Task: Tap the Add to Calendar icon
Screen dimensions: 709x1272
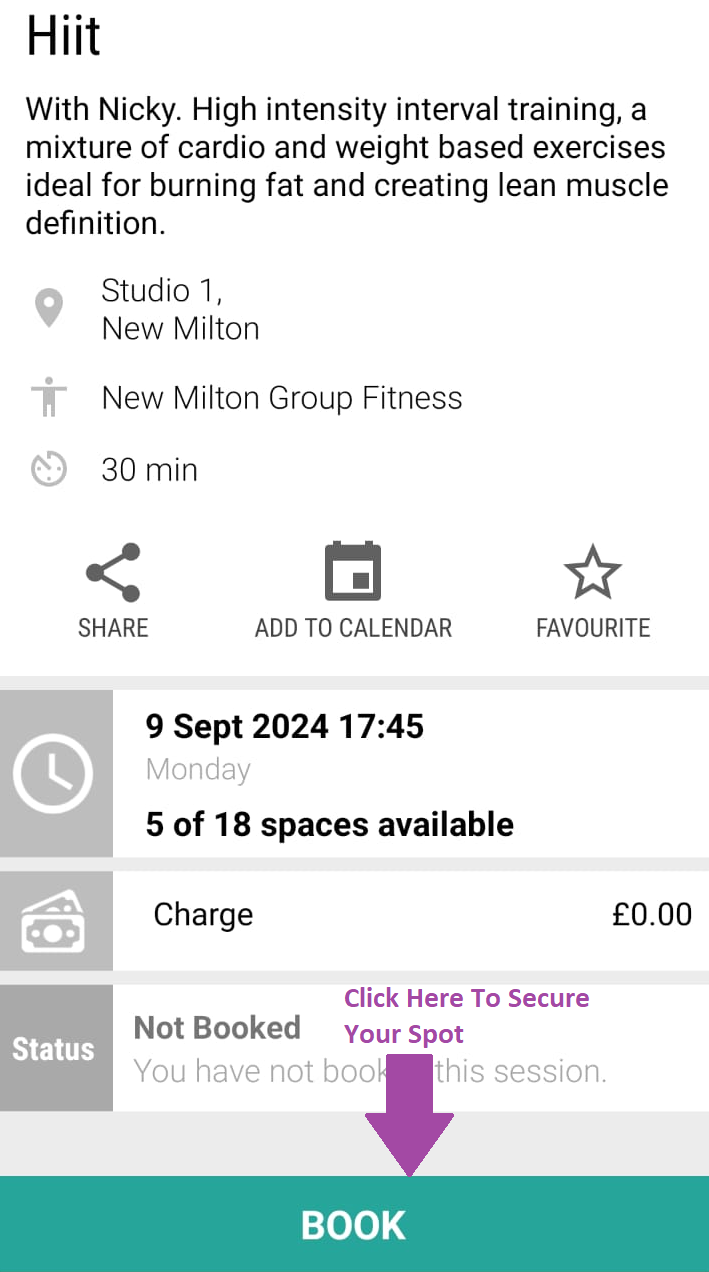Action: pyautogui.click(x=353, y=572)
